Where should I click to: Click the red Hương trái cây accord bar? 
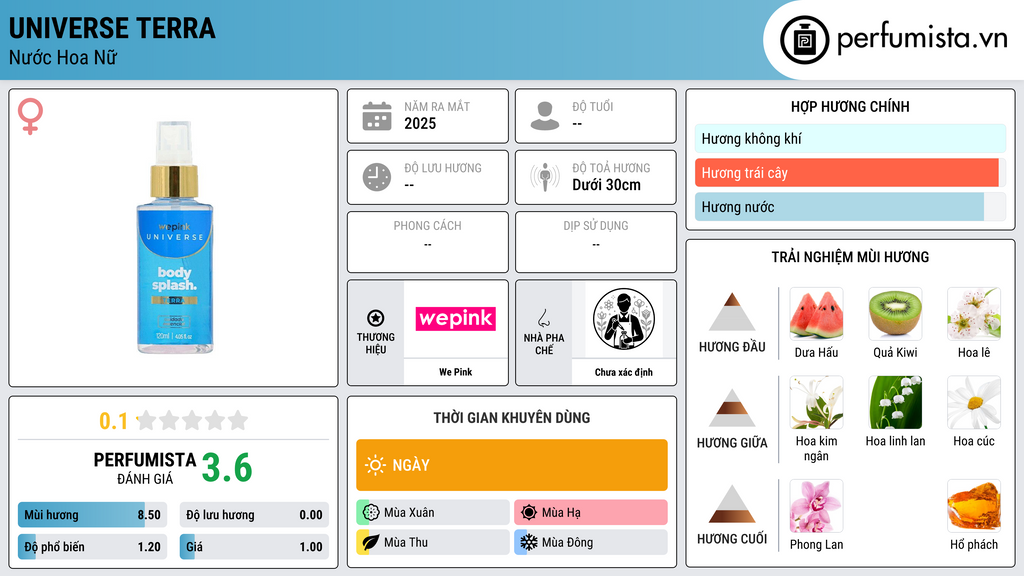pyautogui.click(x=850, y=172)
